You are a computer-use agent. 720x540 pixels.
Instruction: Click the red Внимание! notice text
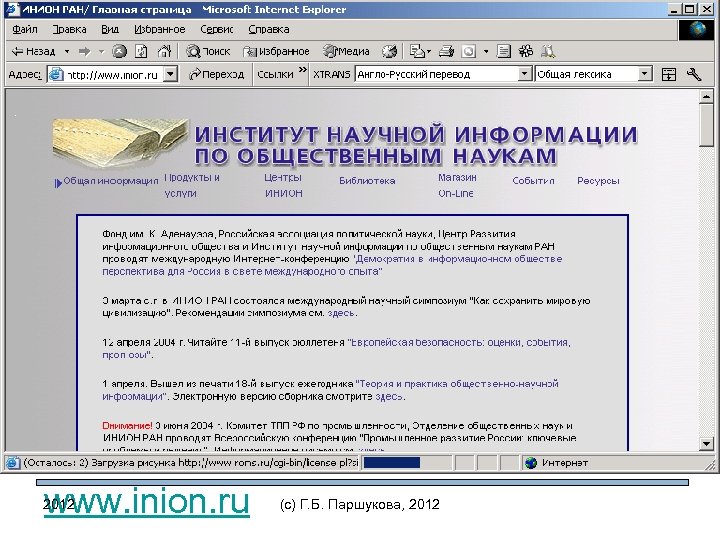point(127,426)
